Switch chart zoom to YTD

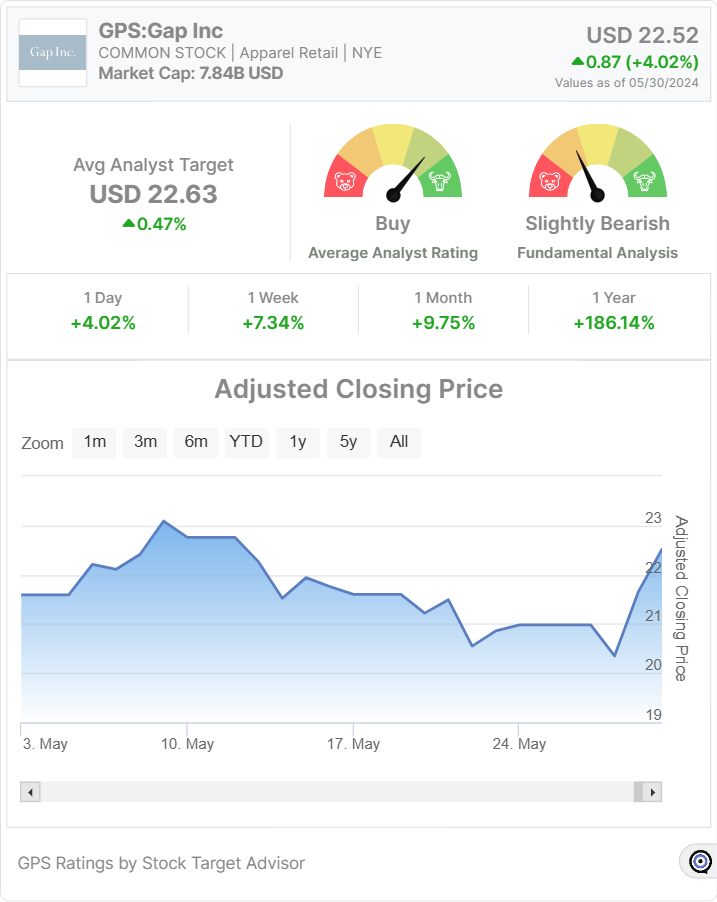246,442
